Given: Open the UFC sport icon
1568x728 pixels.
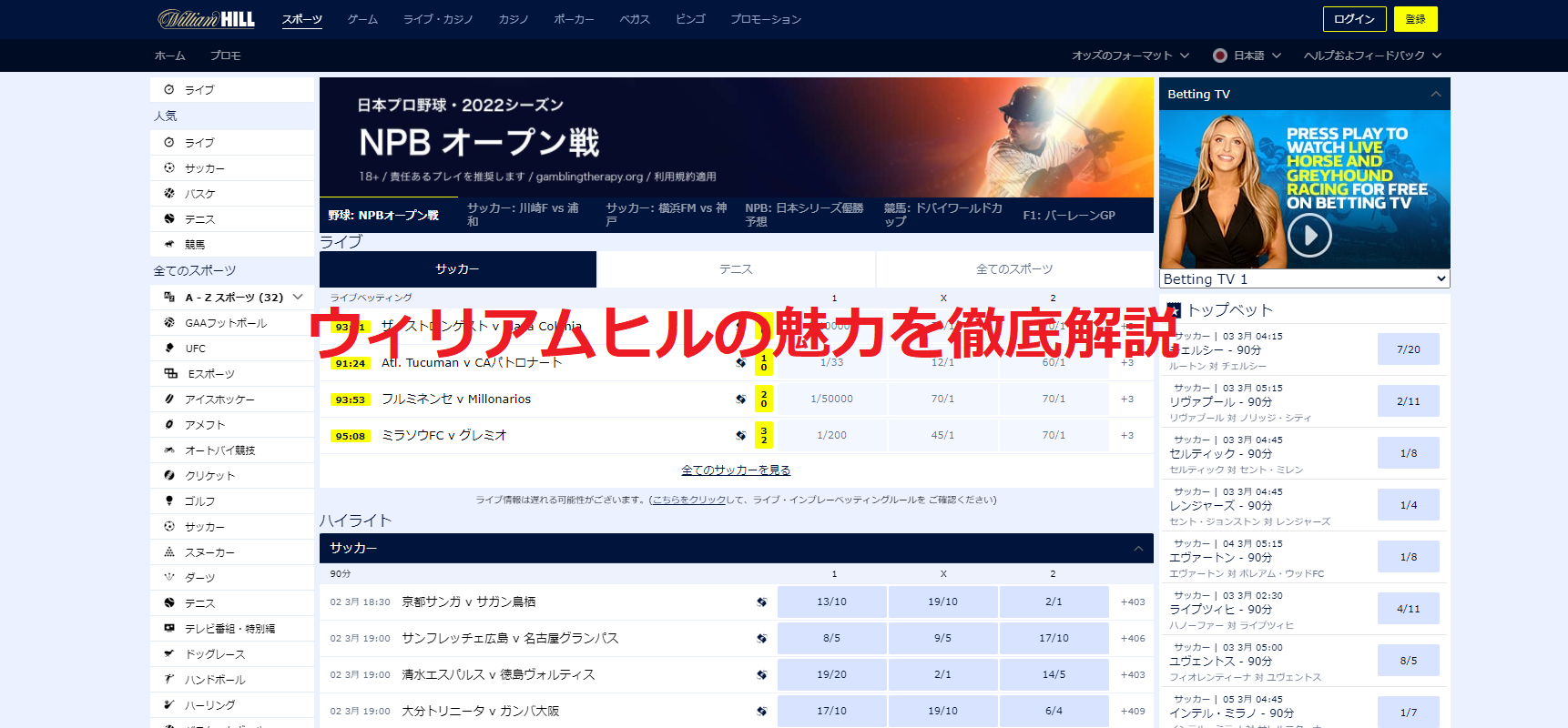Looking at the screenshot, I should 168,348.
